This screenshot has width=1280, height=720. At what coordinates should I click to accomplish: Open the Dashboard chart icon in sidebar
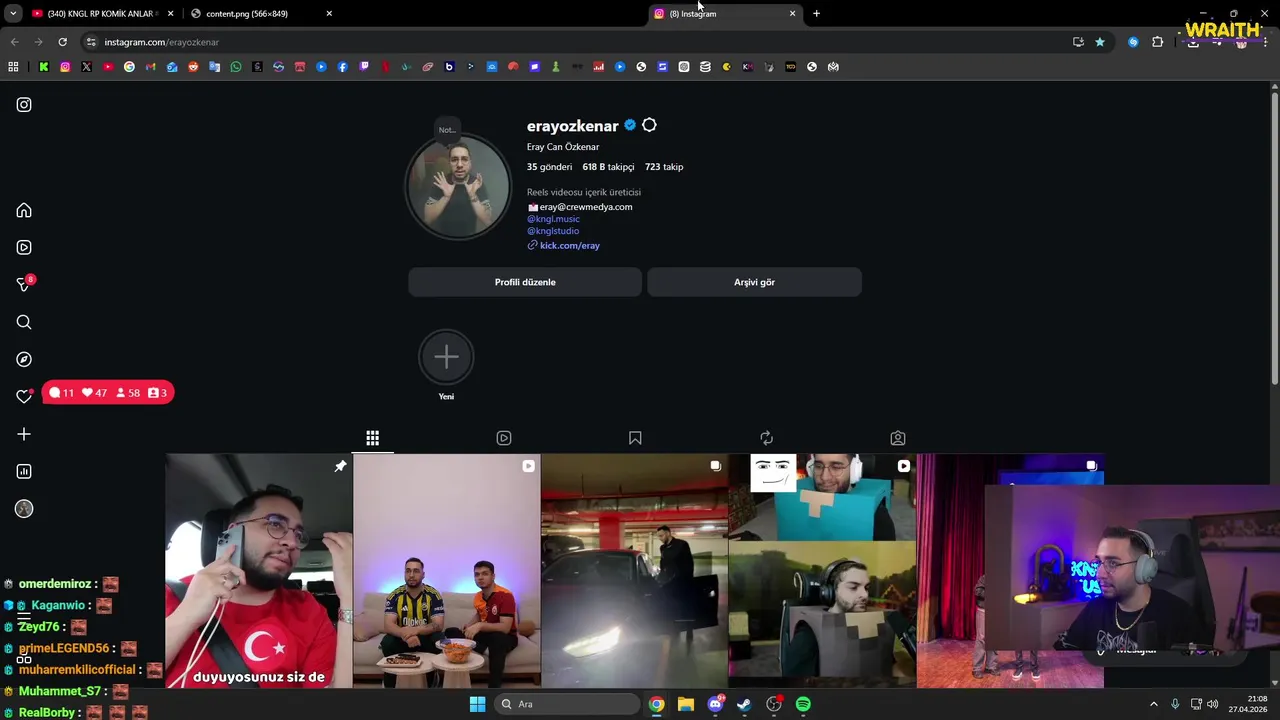24,472
